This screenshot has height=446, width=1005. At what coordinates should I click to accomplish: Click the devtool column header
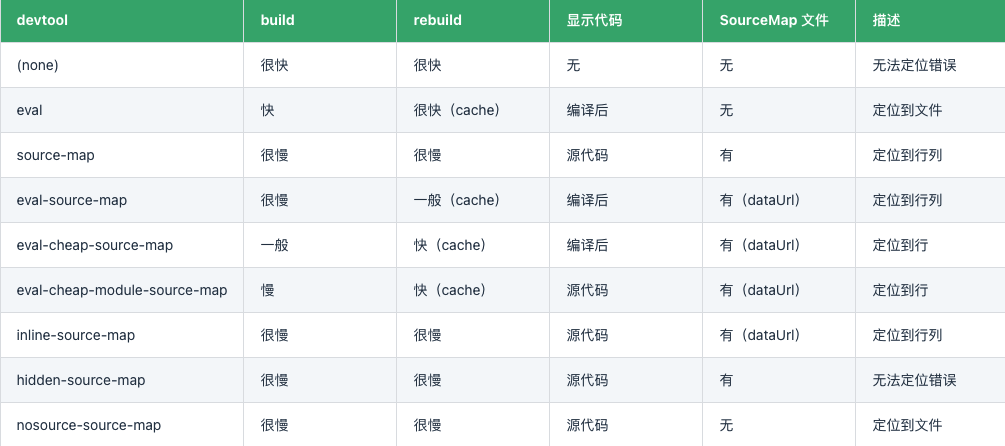pyautogui.click(x=42, y=20)
